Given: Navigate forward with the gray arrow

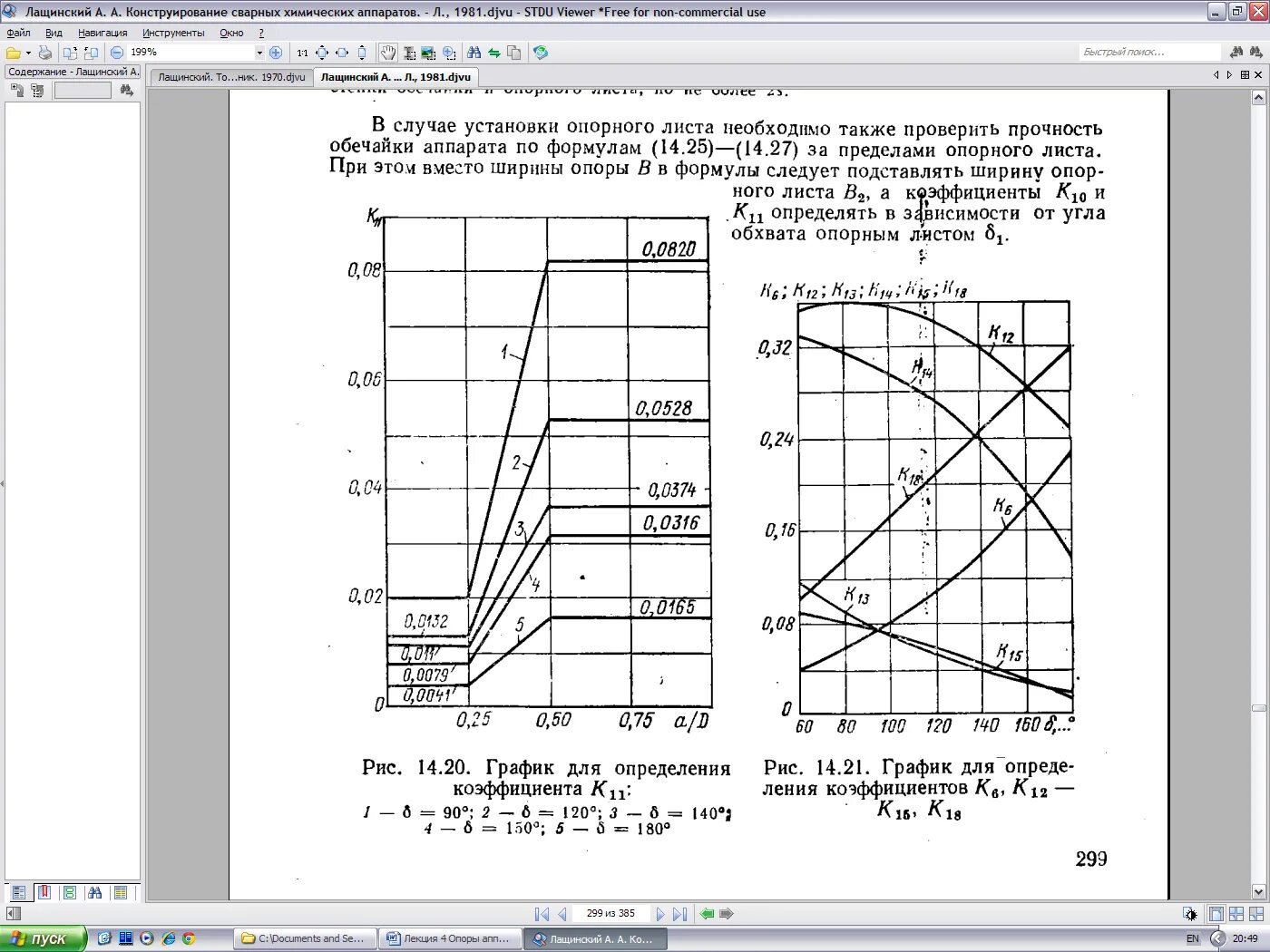Looking at the screenshot, I should [x=727, y=914].
